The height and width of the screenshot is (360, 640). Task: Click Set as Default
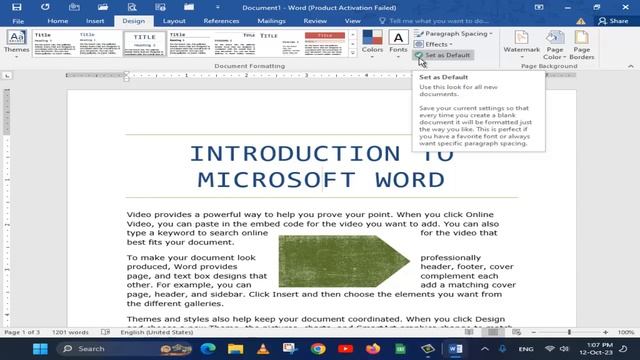point(443,55)
